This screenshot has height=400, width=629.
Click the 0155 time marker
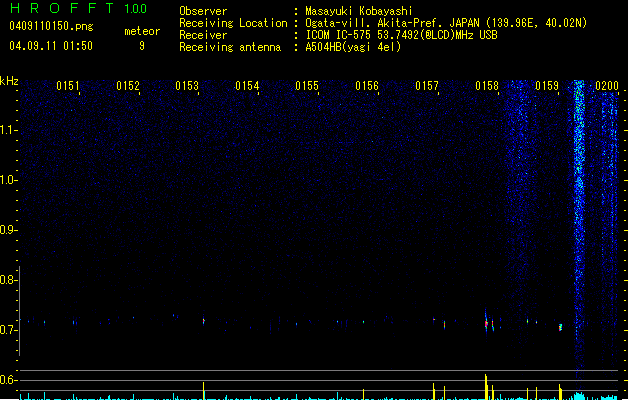[307, 85]
